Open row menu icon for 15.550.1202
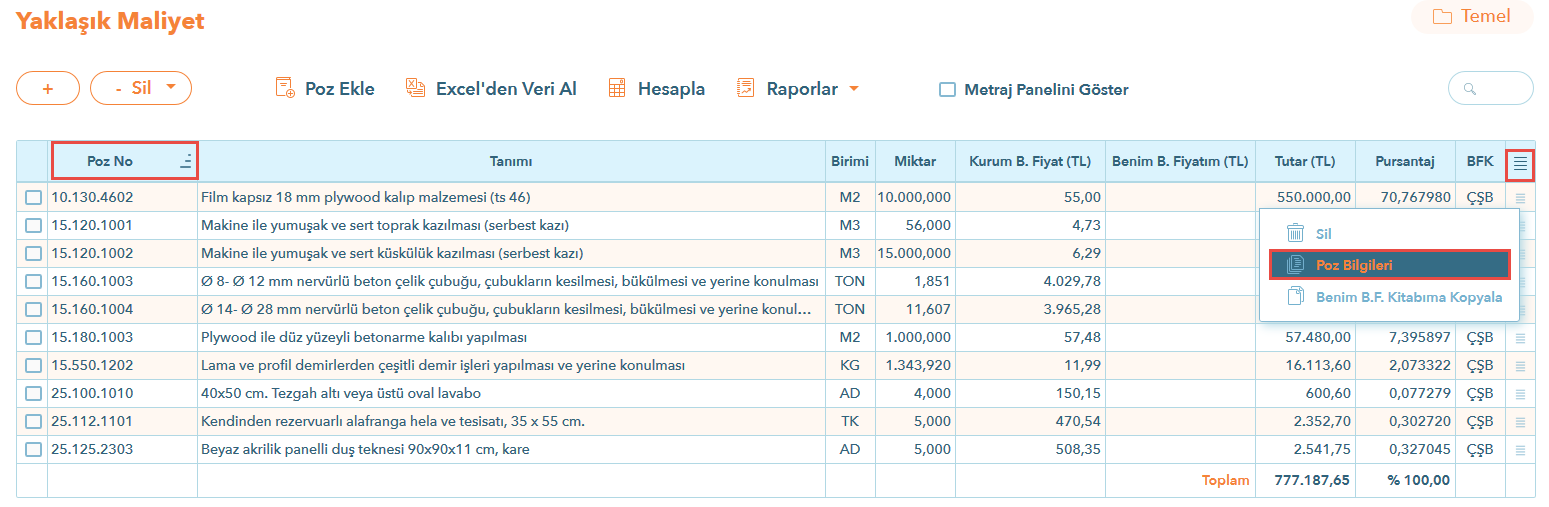The height and width of the screenshot is (507, 1549). tap(1520, 366)
